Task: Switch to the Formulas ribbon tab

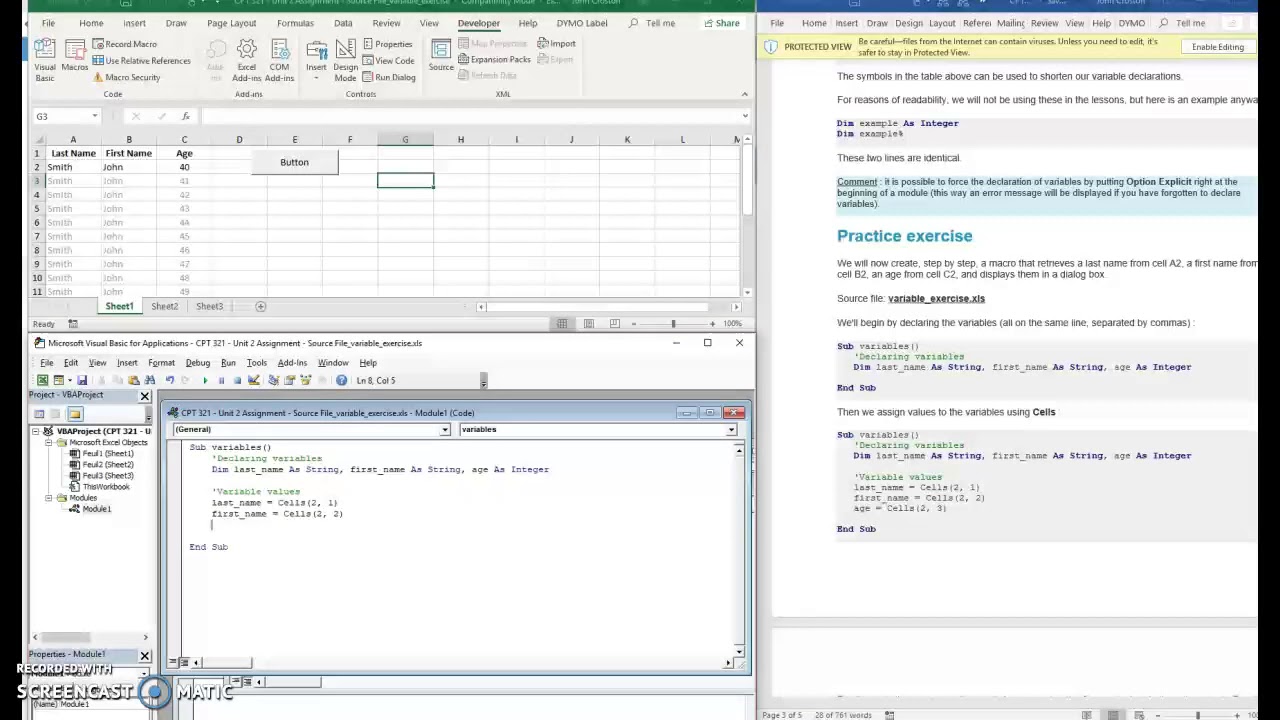Action: pyautogui.click(x=295, y=23)
